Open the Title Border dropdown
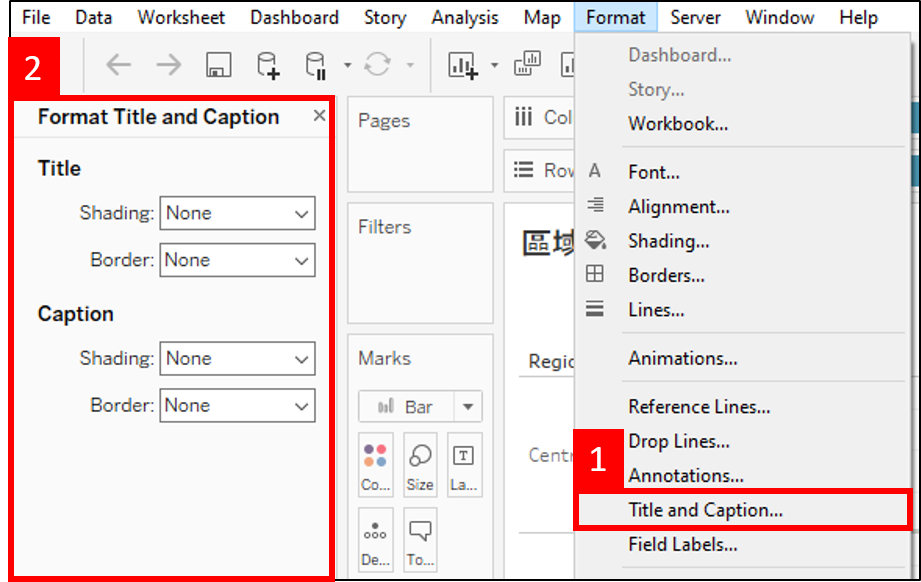Viewport: 921px width, 582px height. [x=237, y=260]
